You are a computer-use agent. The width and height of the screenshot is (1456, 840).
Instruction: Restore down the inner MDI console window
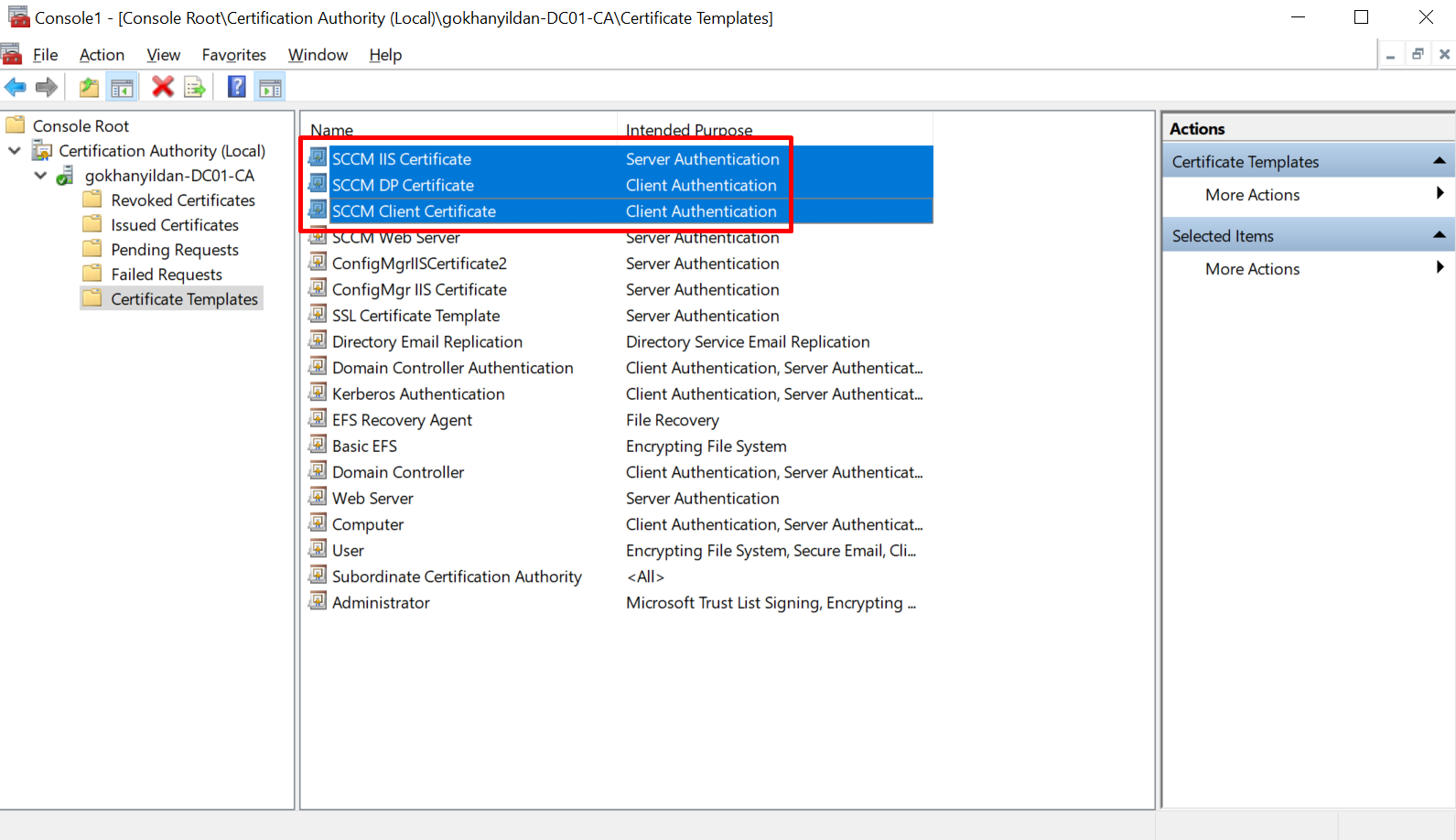pyautogui.click(x=1418, y=55)
